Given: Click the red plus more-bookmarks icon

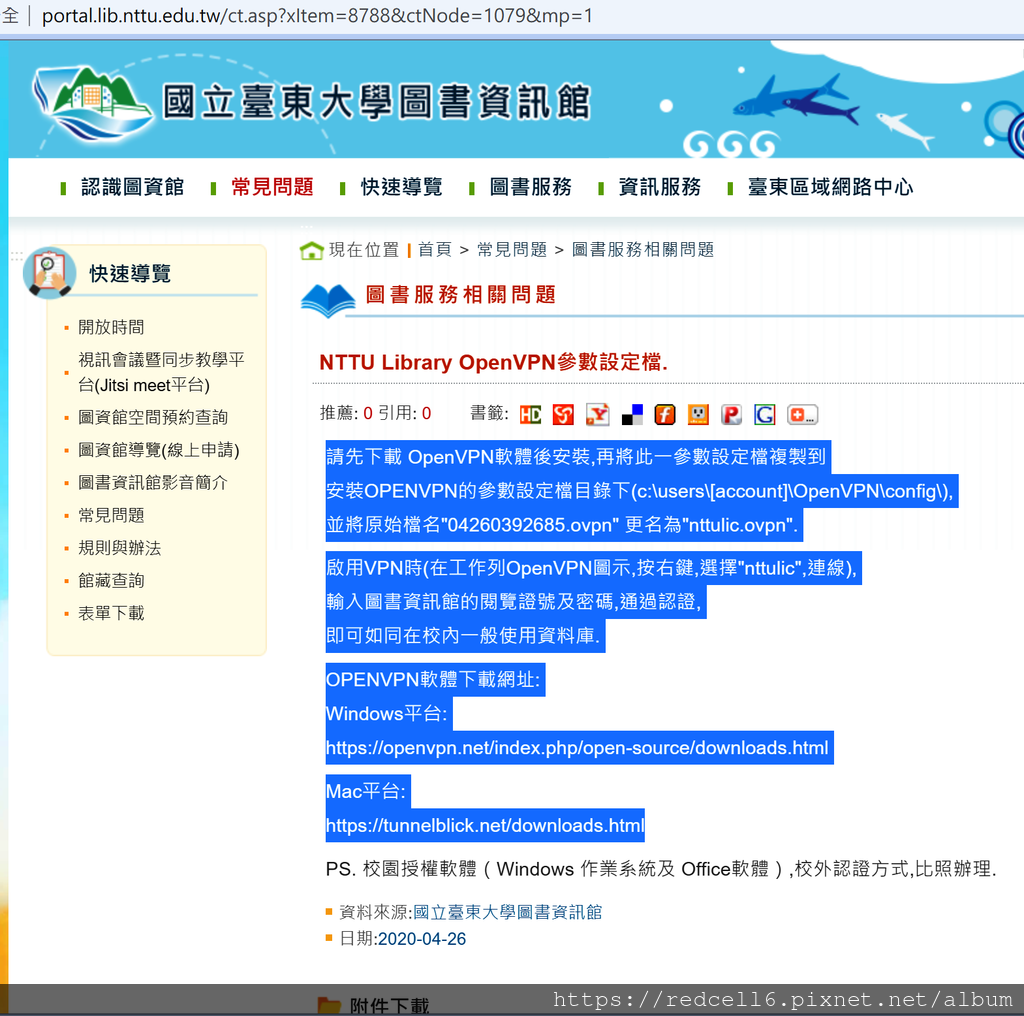Looking at the screenshot, I should pos(803,415).
